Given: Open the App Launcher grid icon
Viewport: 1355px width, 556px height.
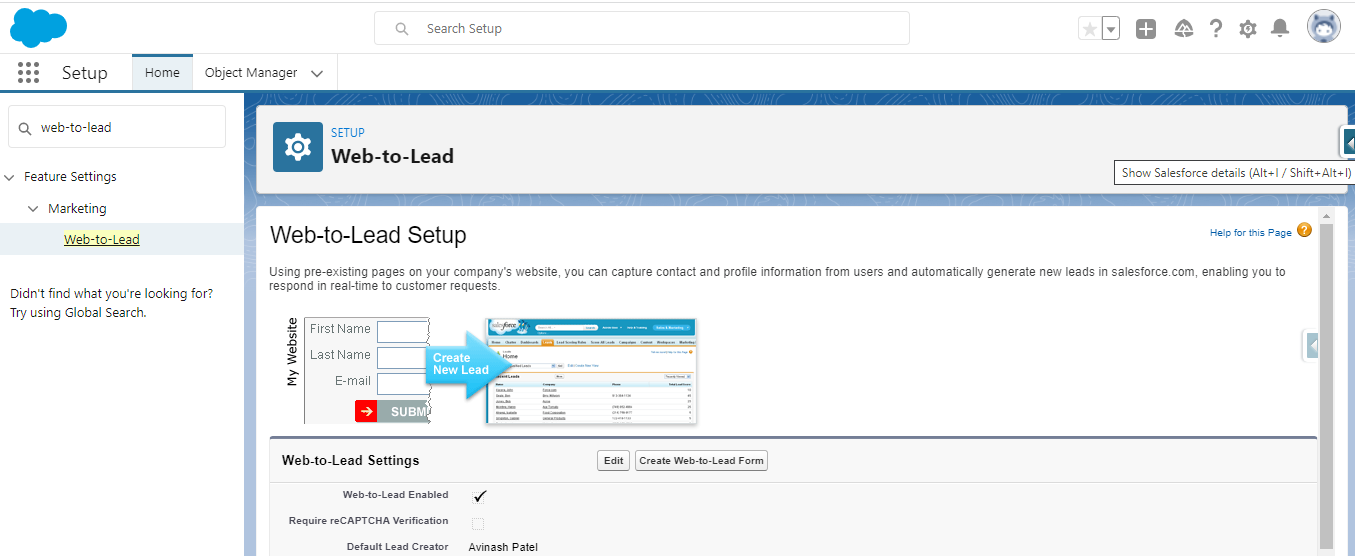Looking at the screenshot, I should 28,73.
